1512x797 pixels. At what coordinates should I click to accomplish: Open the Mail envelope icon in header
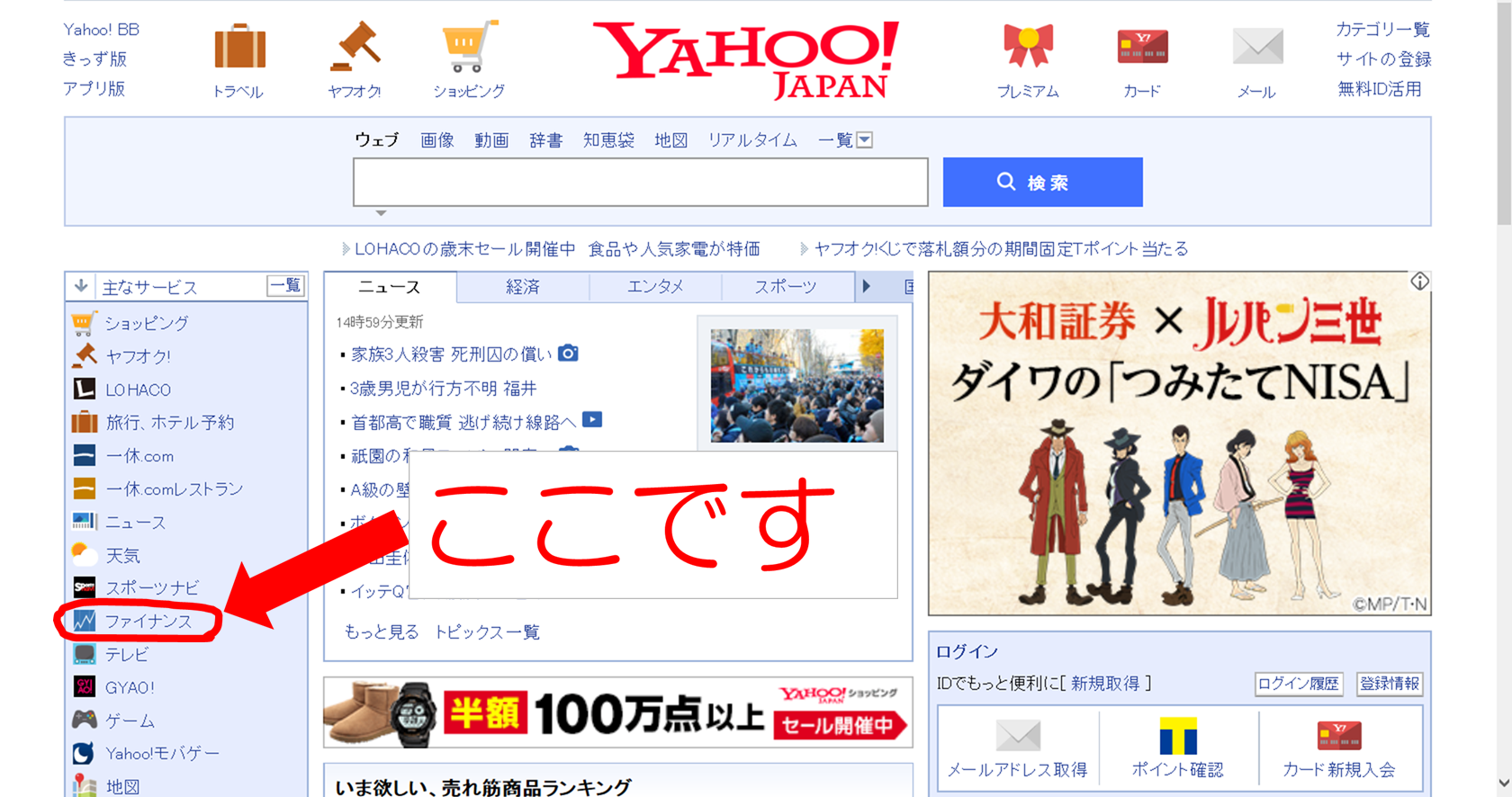click(x=1257, y=47)
